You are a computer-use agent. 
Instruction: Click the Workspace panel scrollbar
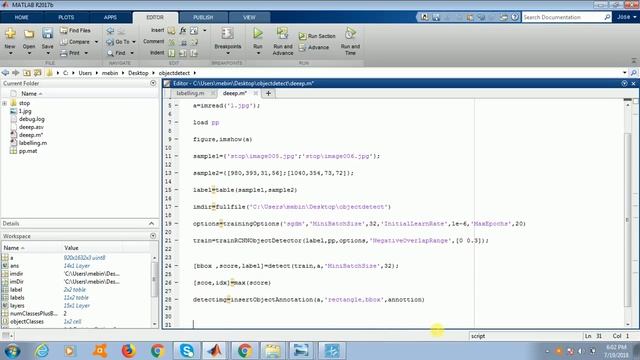pos(154,280)
